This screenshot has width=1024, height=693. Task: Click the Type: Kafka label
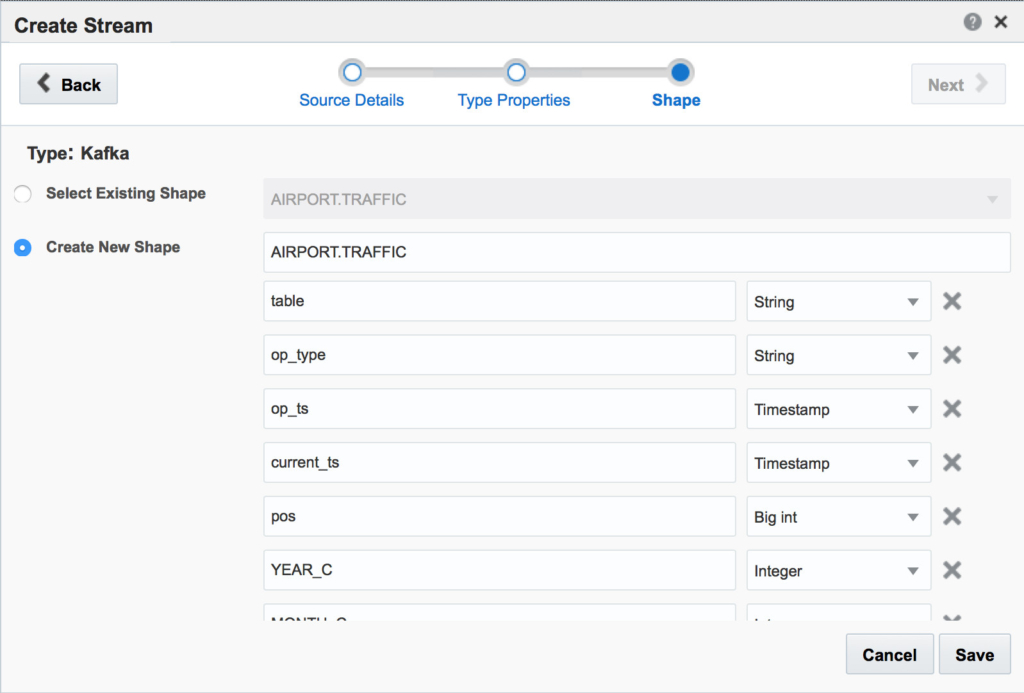click(x=78, y=153)
